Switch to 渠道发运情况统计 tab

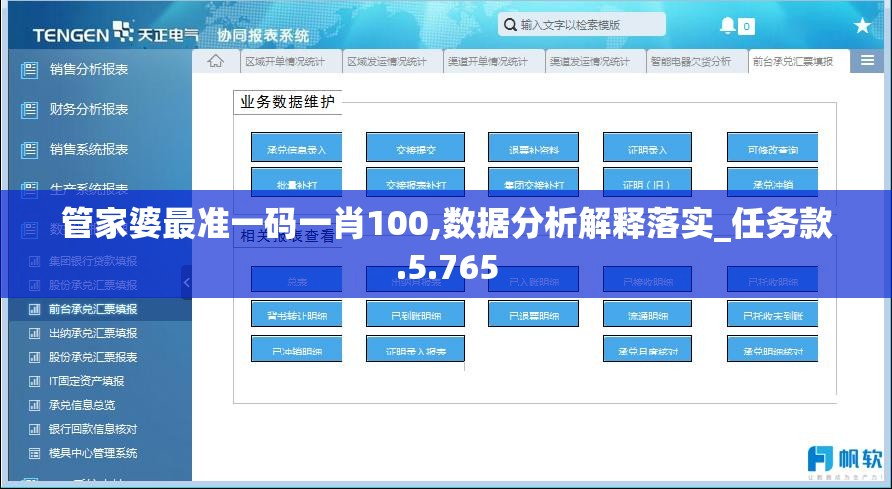coord(596,61)
